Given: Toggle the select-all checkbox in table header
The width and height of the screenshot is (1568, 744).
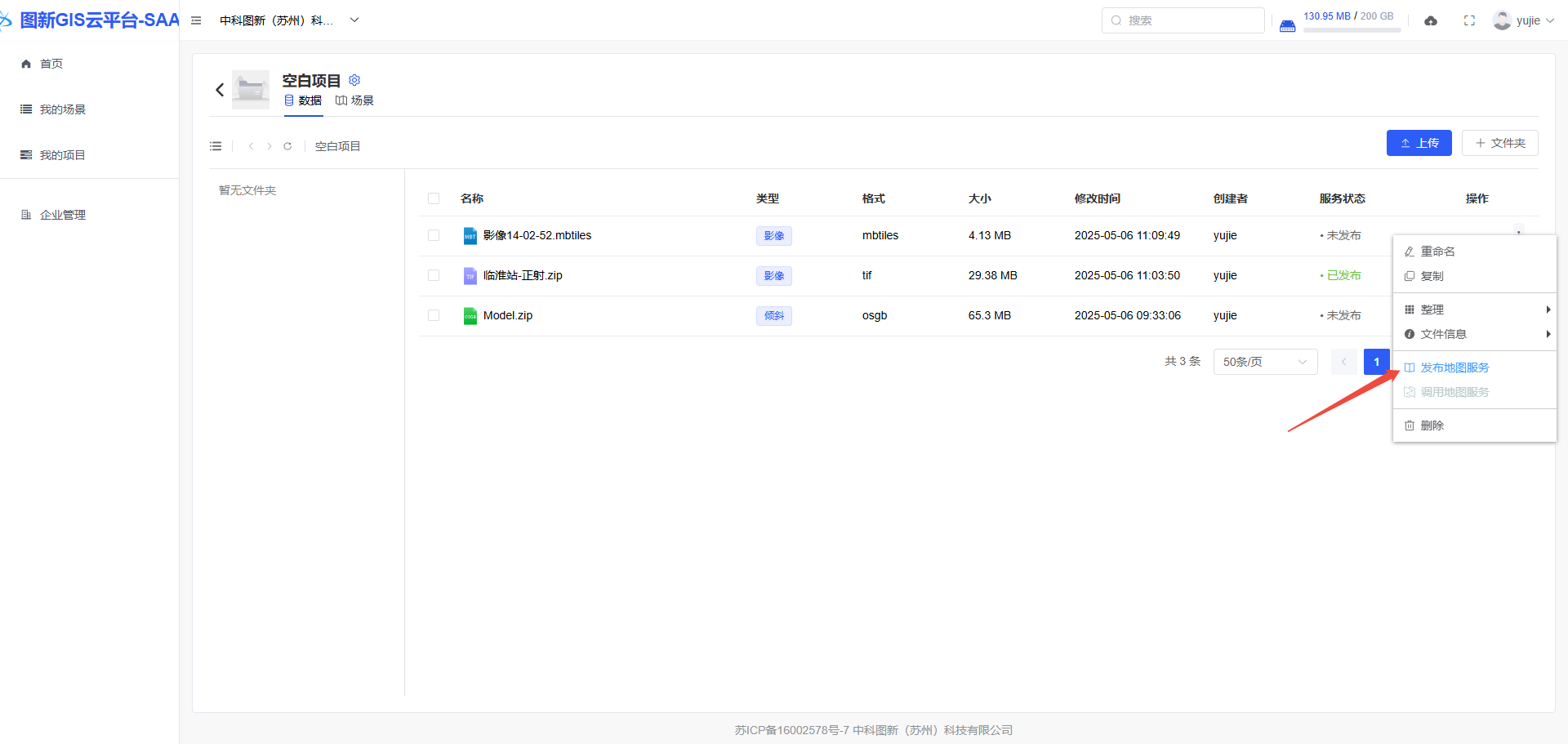Looking at the screenshot, I should (x=434, y=198).
